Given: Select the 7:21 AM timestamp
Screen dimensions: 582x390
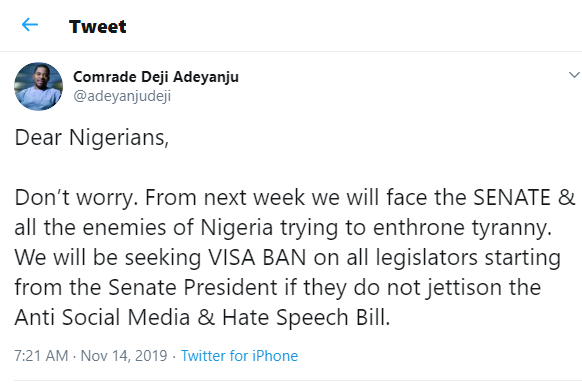Looking at the screenshot, I should 41,356.
